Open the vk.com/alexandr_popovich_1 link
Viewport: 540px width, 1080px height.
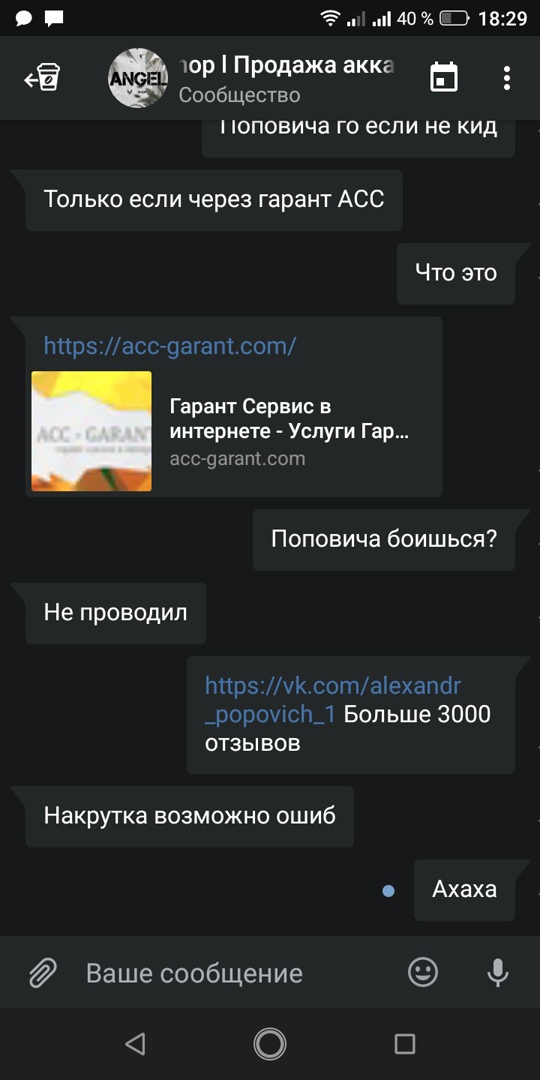333,700
